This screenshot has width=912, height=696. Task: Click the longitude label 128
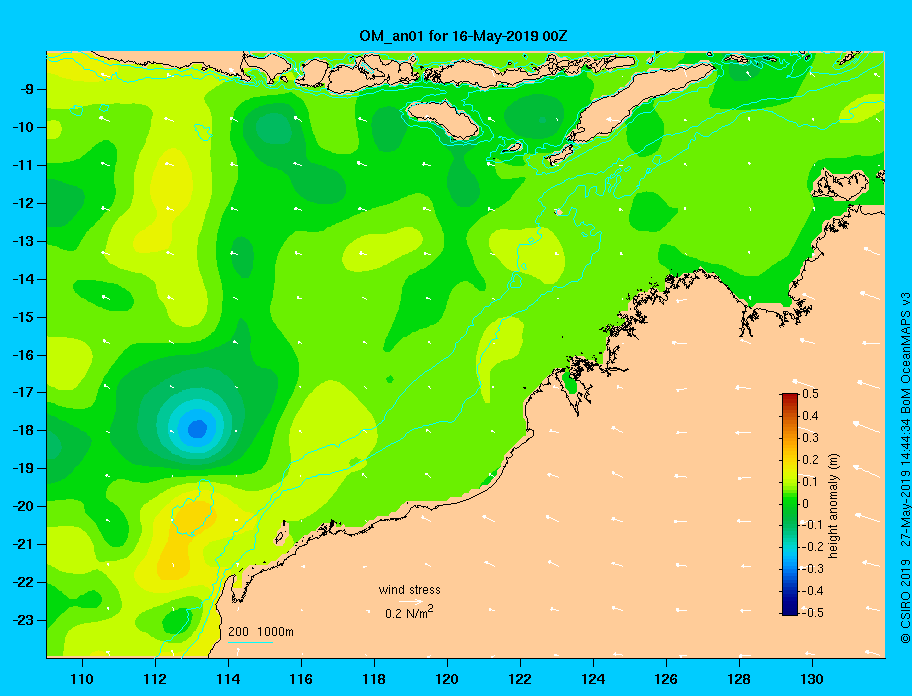tap(739, 679)
